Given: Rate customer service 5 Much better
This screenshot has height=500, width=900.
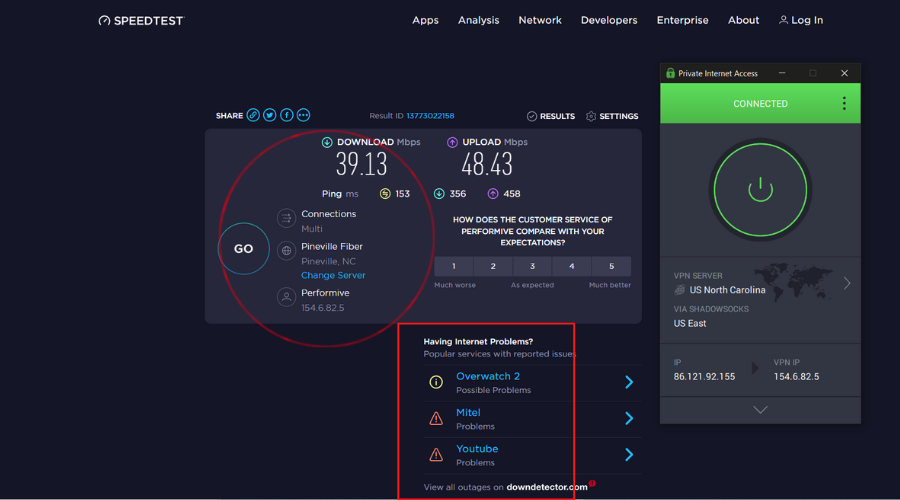Looking at the screenshot, I should 611,266.
